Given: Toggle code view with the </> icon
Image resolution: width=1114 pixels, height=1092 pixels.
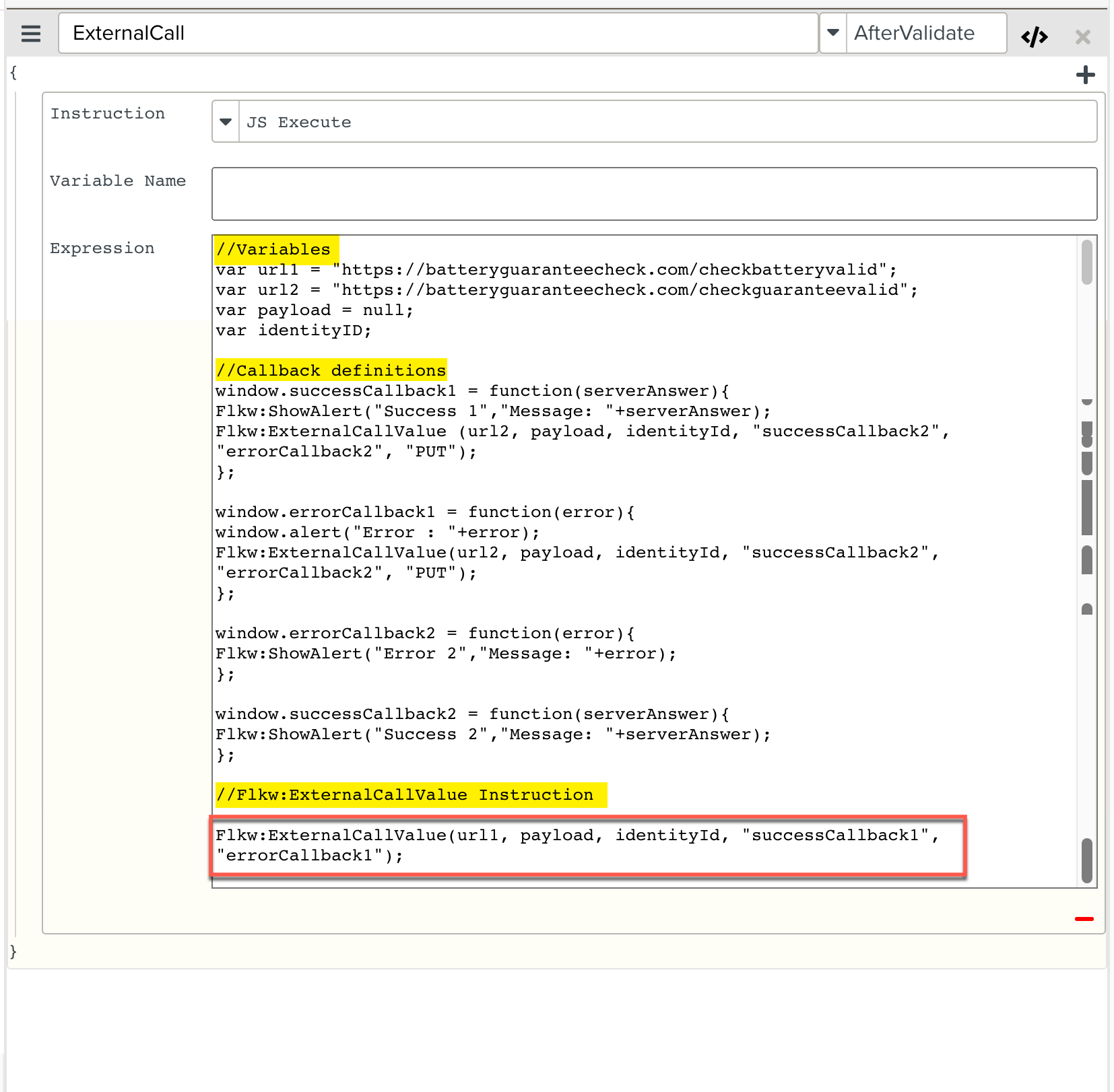Looking at the screenshot, I should tap(1034, 36).
